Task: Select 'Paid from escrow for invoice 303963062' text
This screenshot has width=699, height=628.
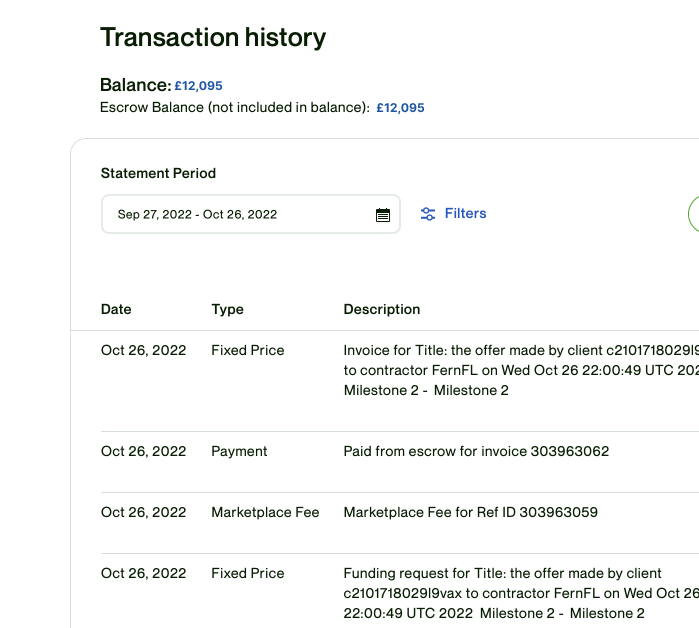Action: pyautogui.click(x=476, y=451)
